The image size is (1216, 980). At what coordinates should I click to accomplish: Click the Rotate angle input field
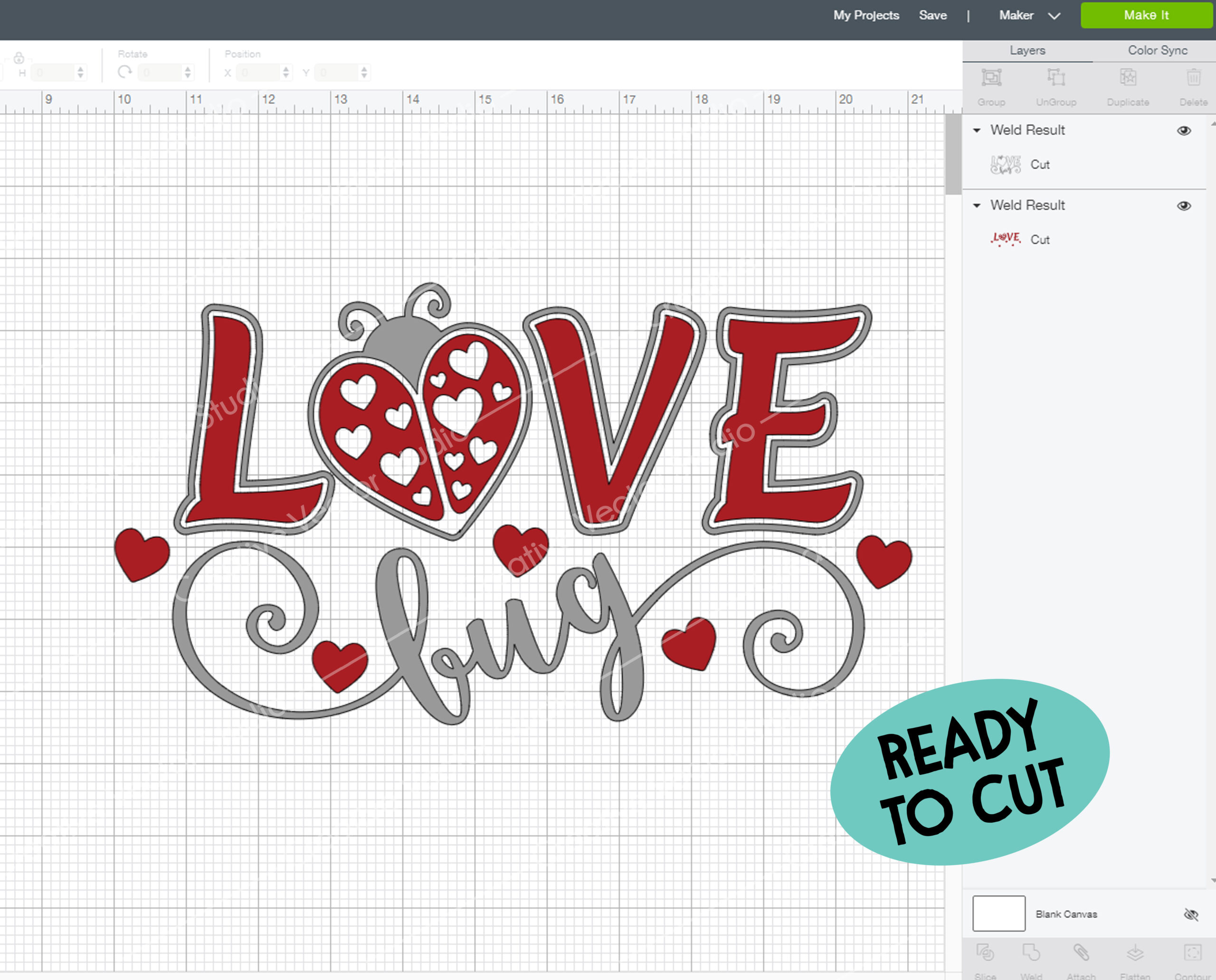coord(167,72)
